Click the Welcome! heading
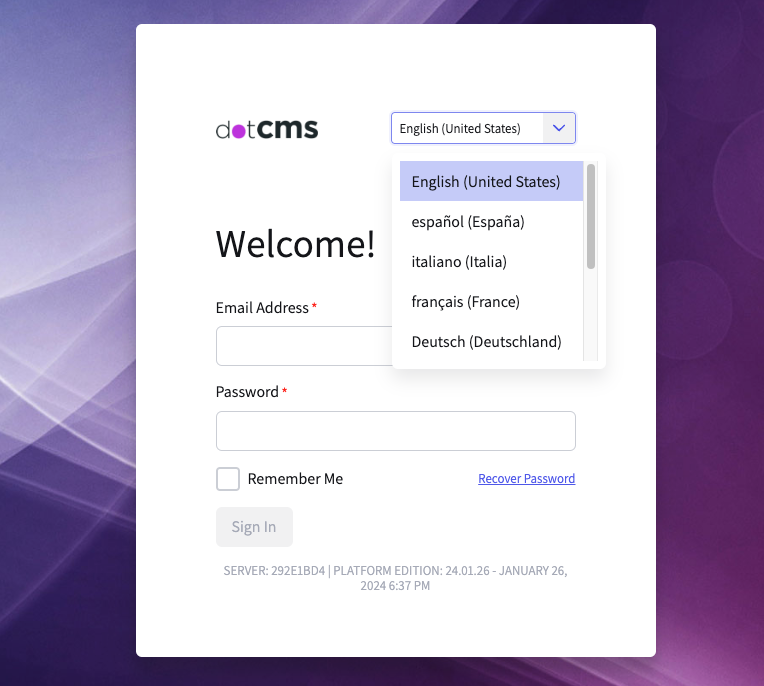This screenshot has width=764, height=686. (x=296, y=244)
